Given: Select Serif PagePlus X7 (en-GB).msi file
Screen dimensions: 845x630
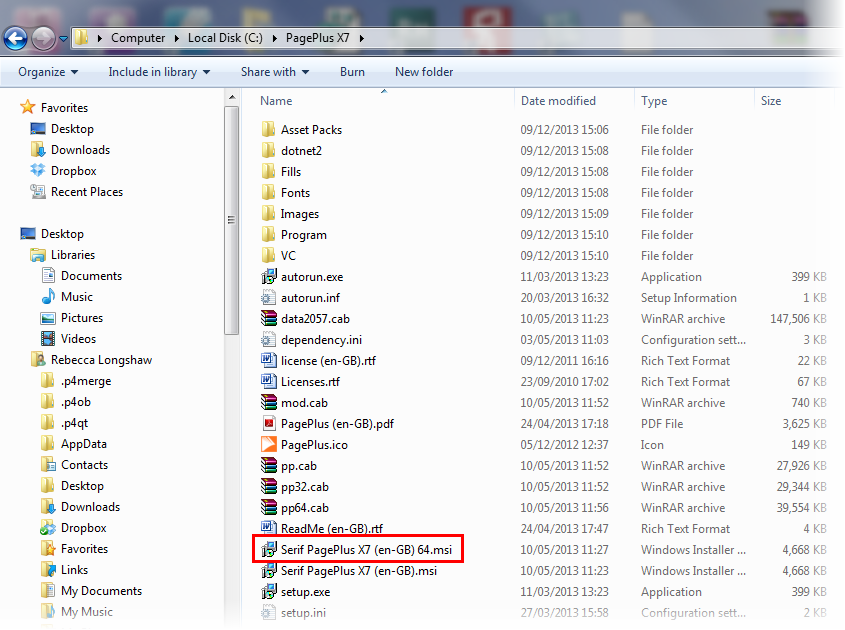Looking at the screenshot, I should pyautogui.click(x=359, y=571).
